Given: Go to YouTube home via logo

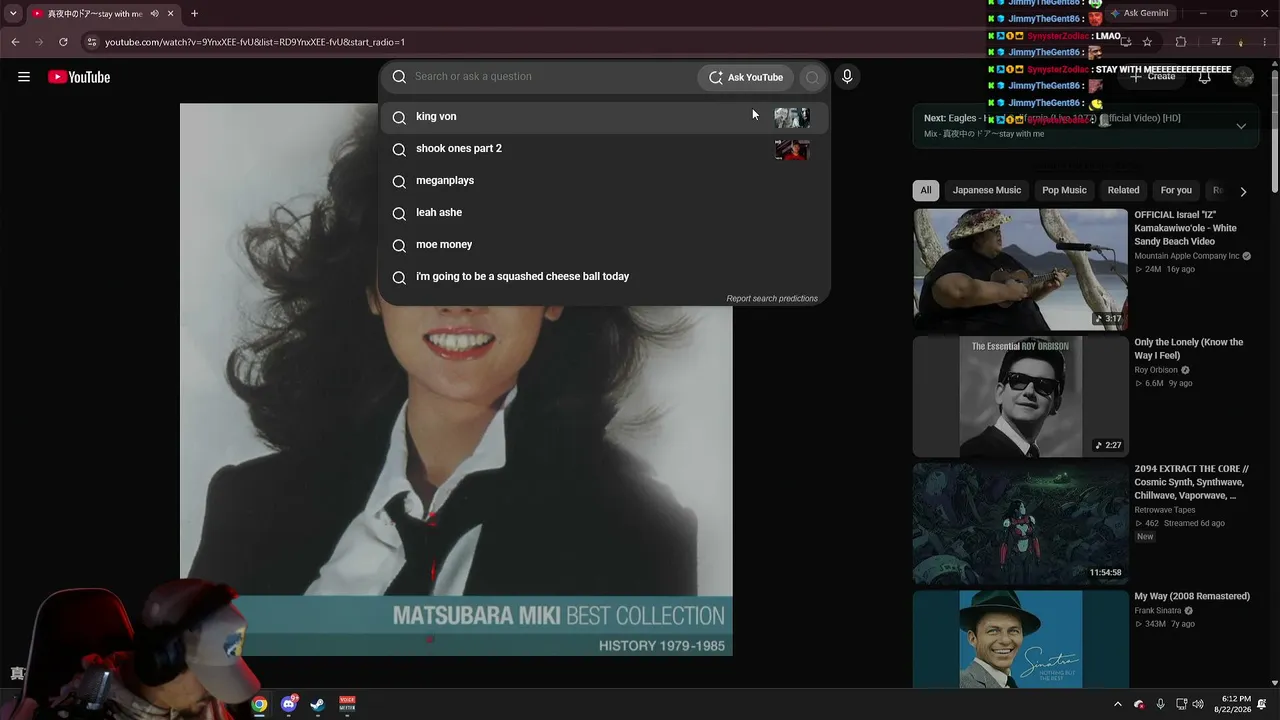Looking at the screenshot, I should [x=79, y=77].
